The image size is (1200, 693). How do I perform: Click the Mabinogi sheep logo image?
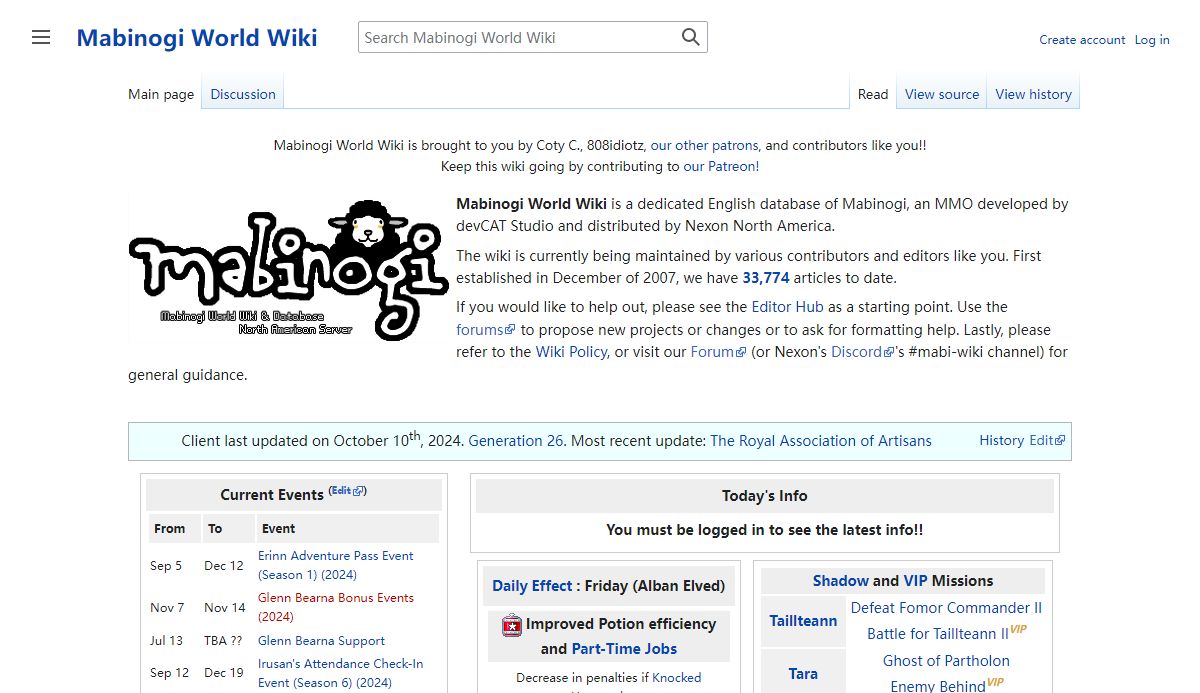pos(288,270)
